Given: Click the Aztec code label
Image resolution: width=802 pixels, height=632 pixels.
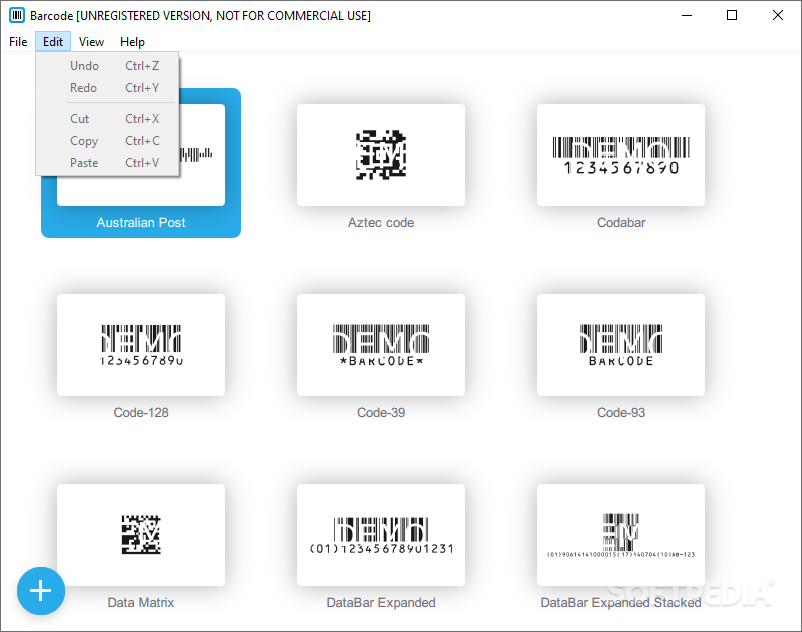Looking at the screenshot, I should point(381,222).
